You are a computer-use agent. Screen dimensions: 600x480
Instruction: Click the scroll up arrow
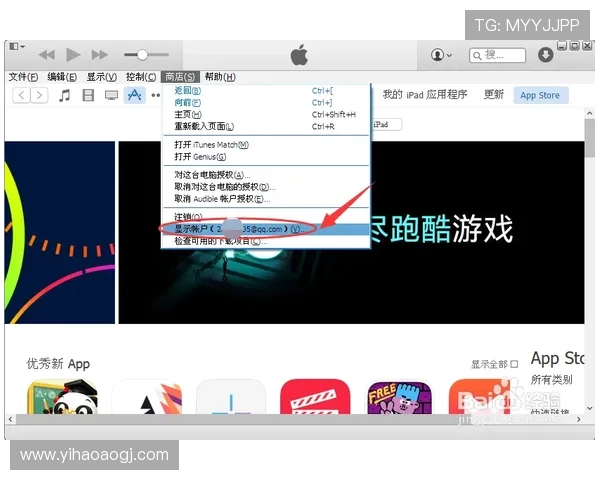tap(590, 113)
